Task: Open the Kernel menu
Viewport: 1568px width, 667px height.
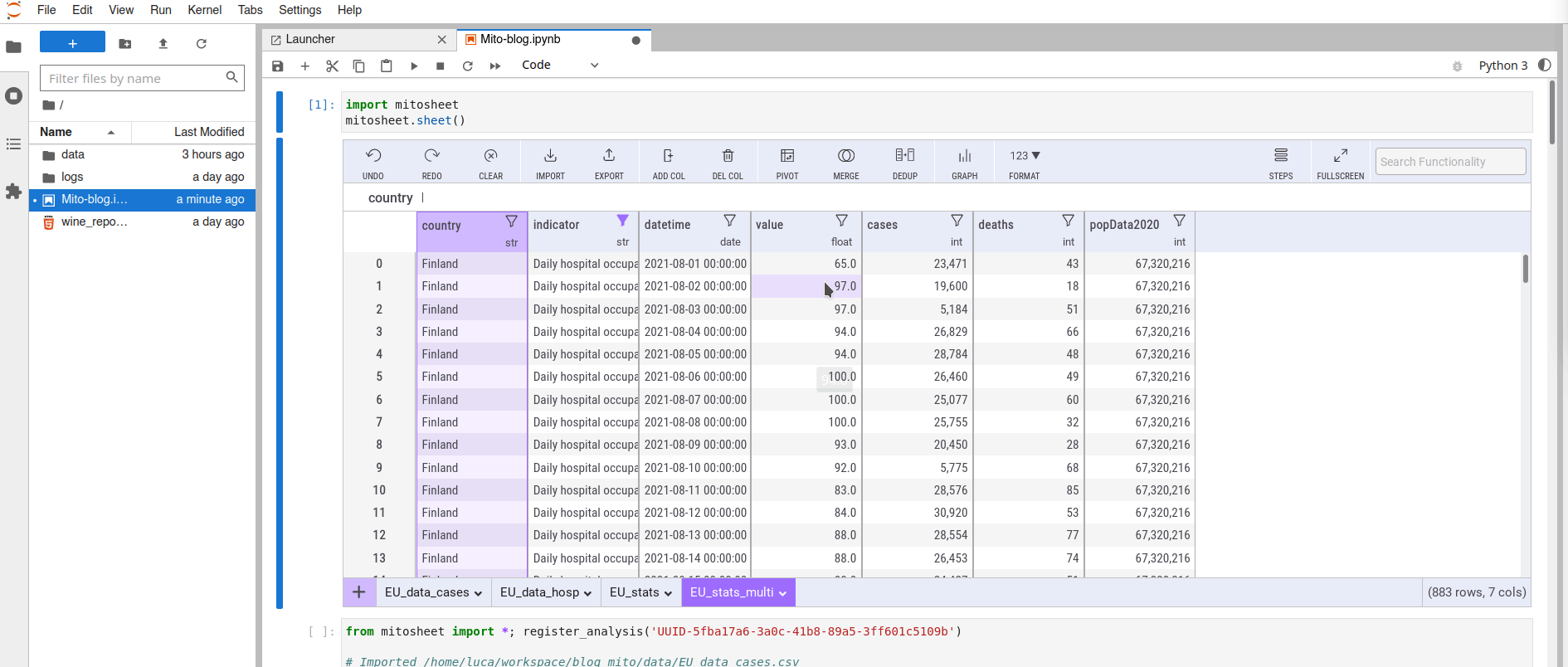Action: pyautogui.click(x=204, y=10)
